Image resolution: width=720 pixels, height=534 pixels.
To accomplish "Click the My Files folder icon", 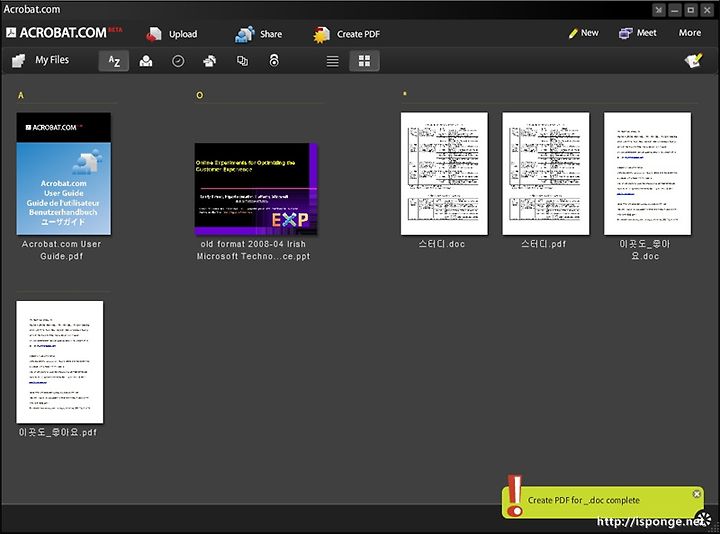I will pos(19,61).
